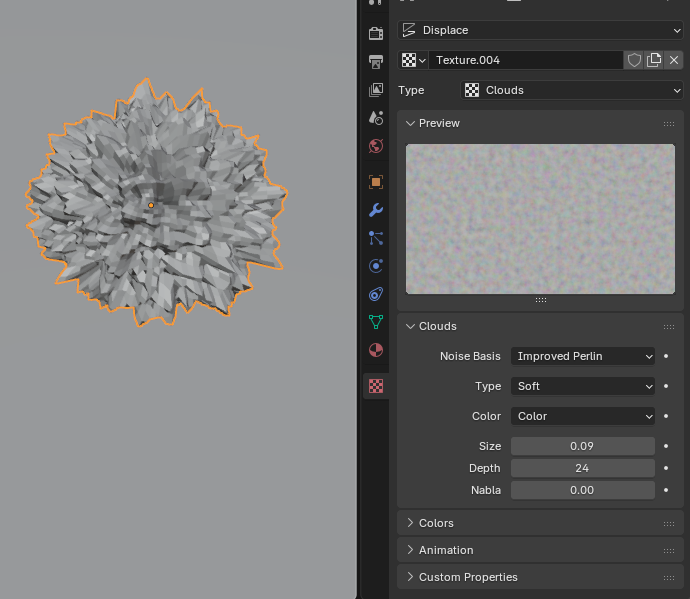The height and width of the screenshot is (599, 690).
Task: Open the Output properties tab
Action: [x=376, y=61]
